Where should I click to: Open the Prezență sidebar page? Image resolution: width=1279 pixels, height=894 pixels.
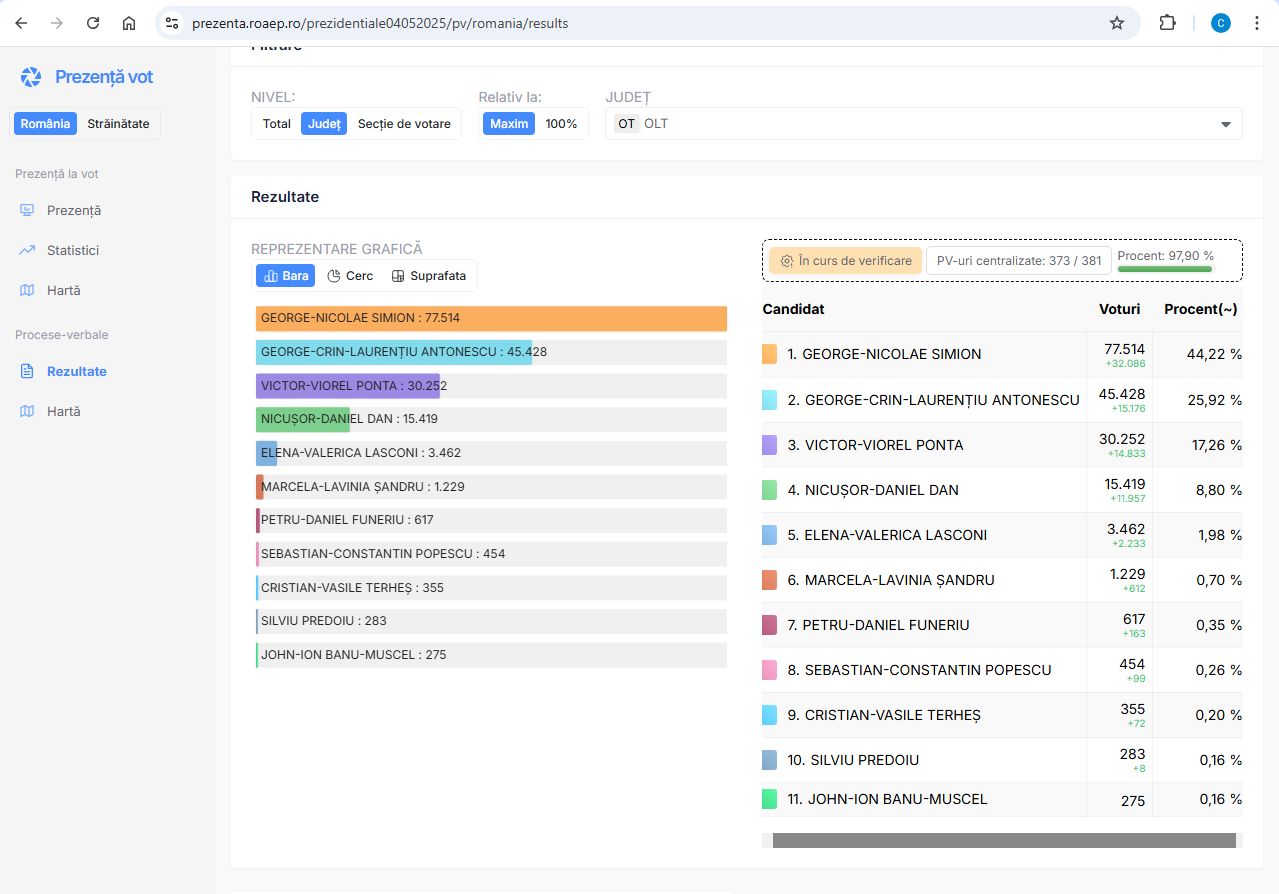[x=73, y=210]
